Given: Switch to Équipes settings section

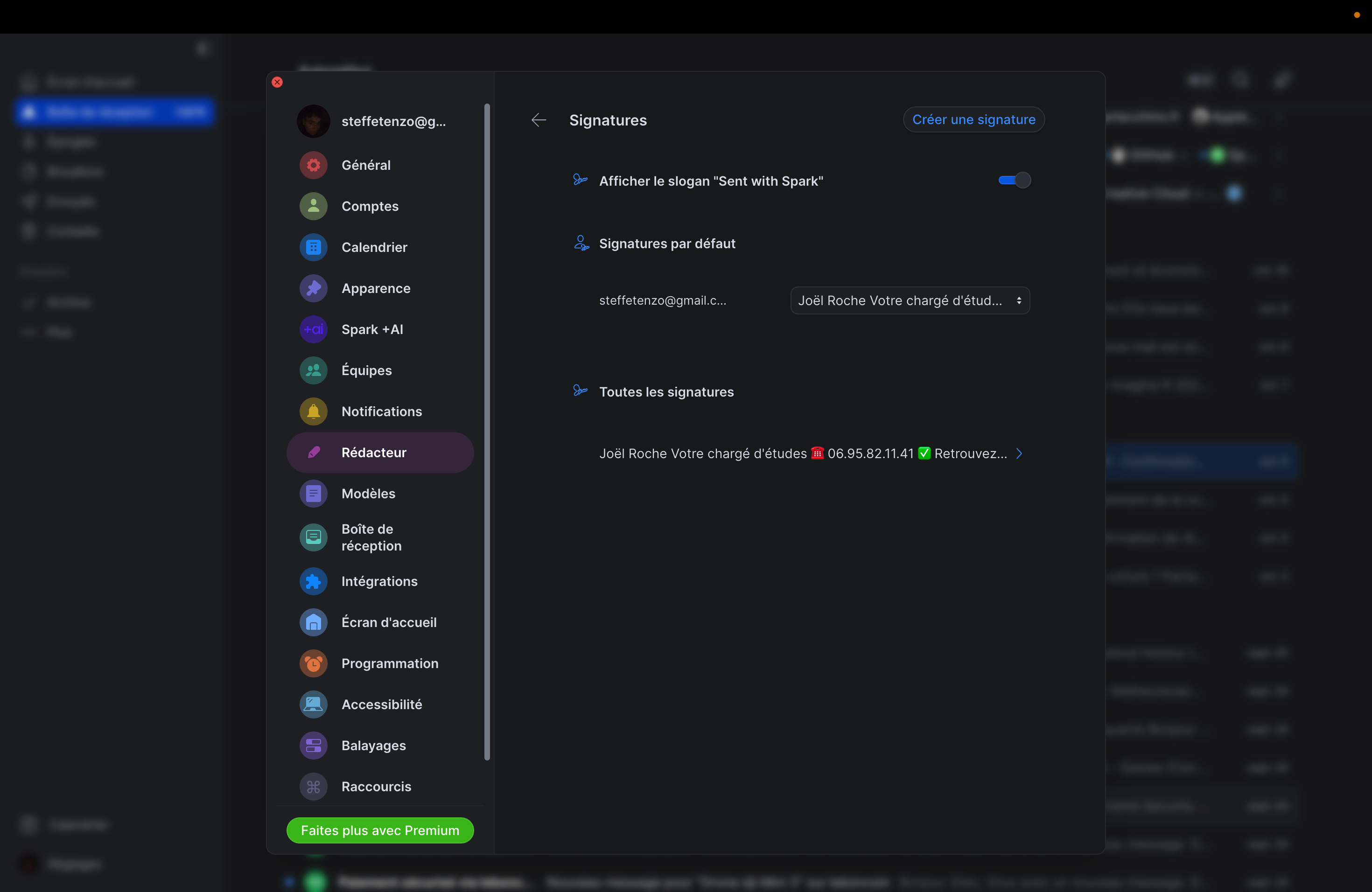Looking at the screenshot, I should 366,370.
